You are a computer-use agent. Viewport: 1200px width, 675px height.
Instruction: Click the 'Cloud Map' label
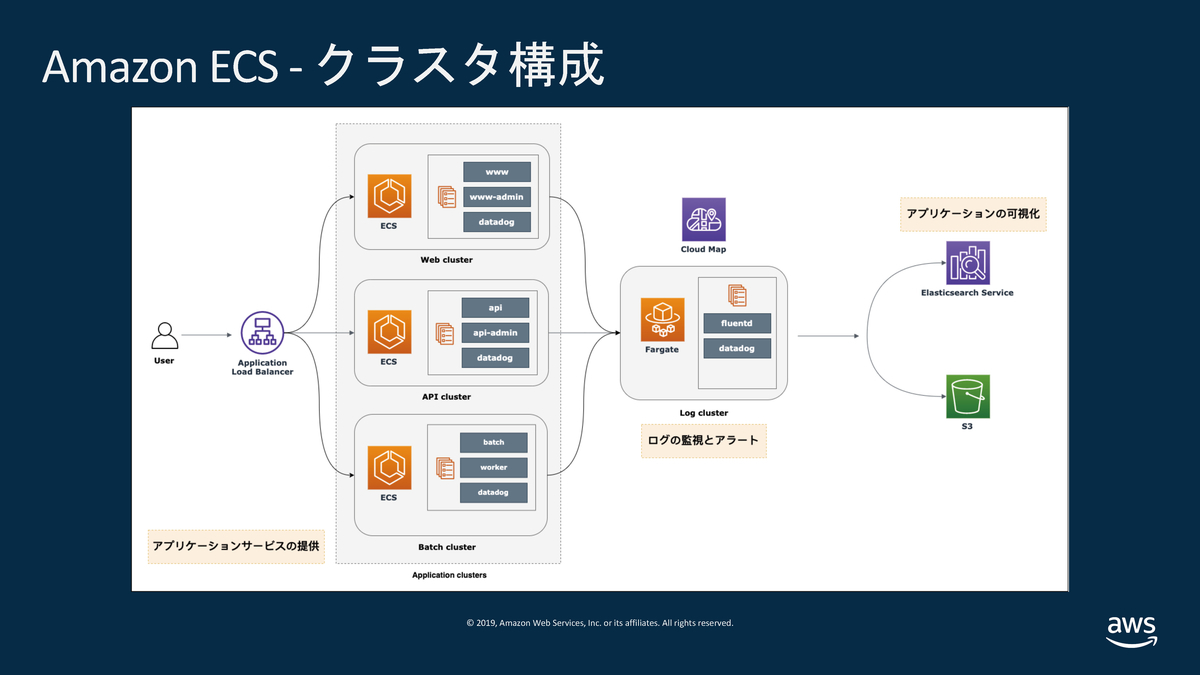(x=703, y=250)
